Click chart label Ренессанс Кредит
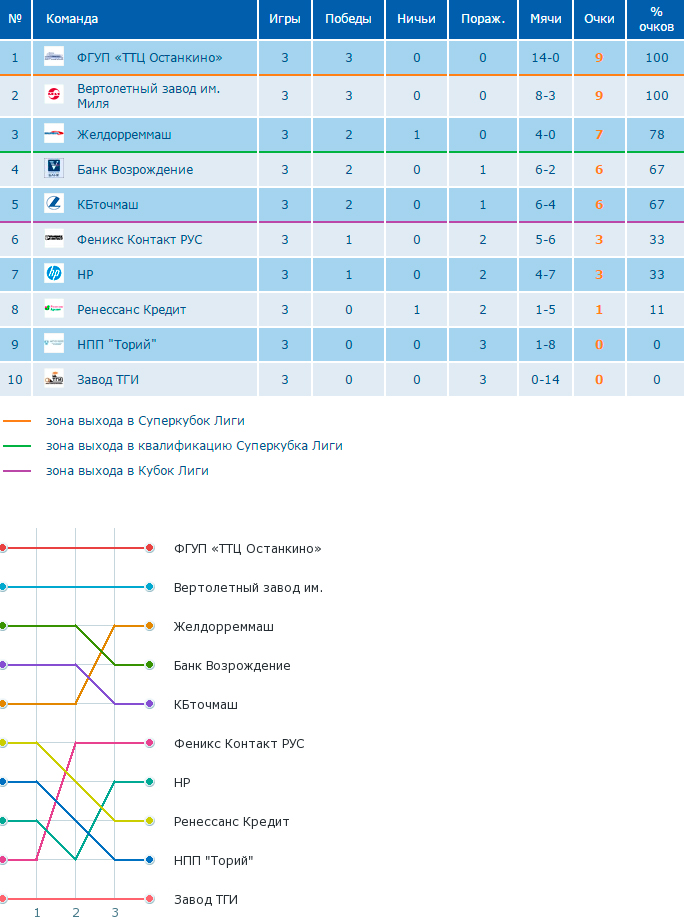 tap(231, 822)
